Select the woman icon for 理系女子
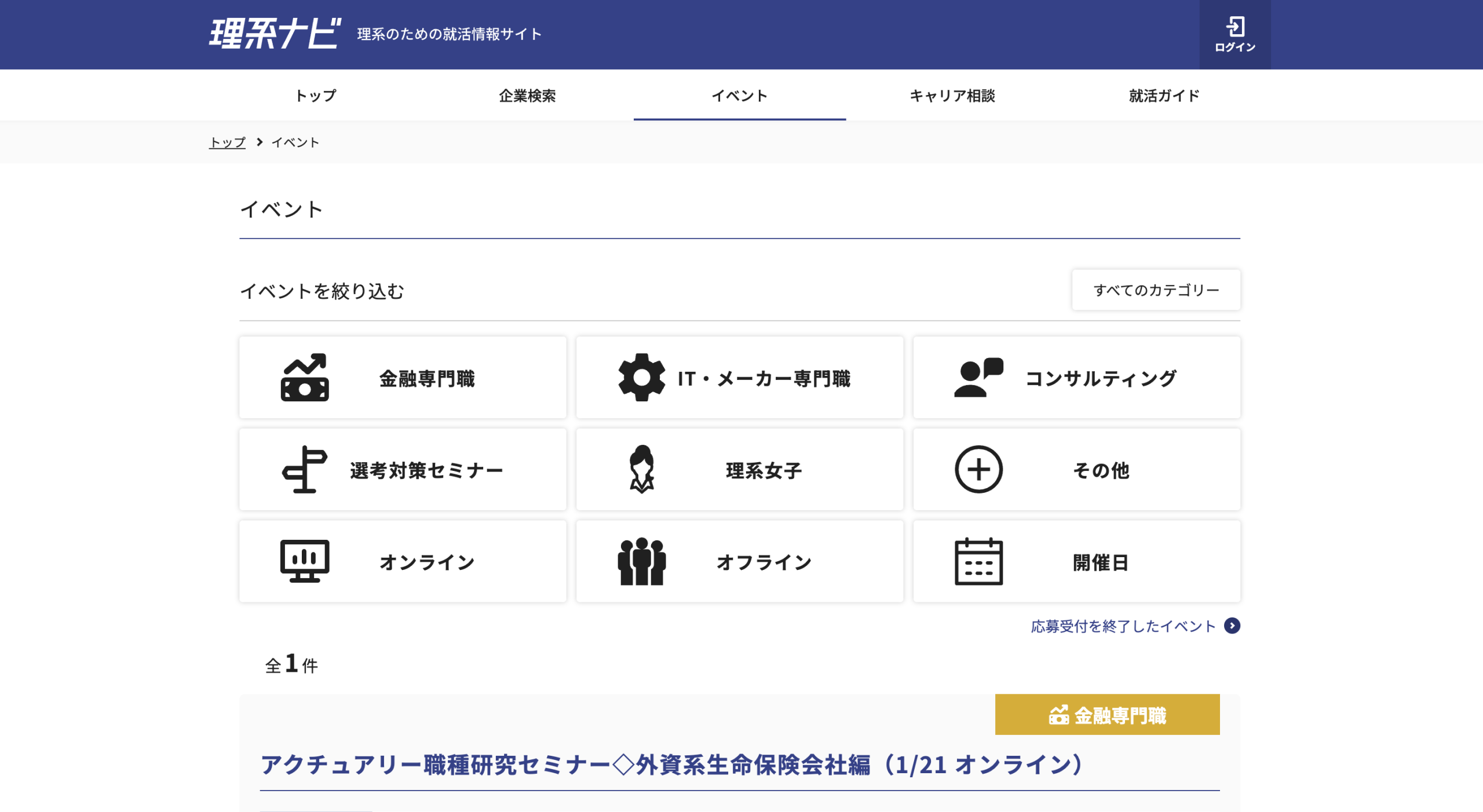Viewport: 1483px width, 812px height. (641, 470)
